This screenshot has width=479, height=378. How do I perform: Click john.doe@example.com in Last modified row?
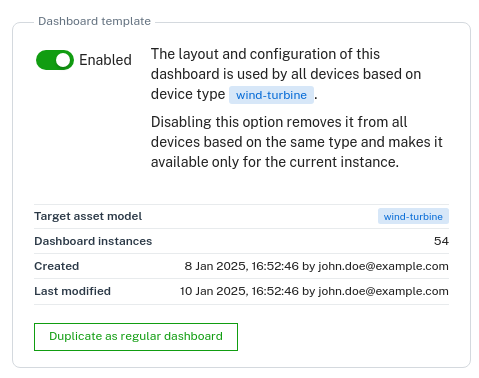[383, 291]
